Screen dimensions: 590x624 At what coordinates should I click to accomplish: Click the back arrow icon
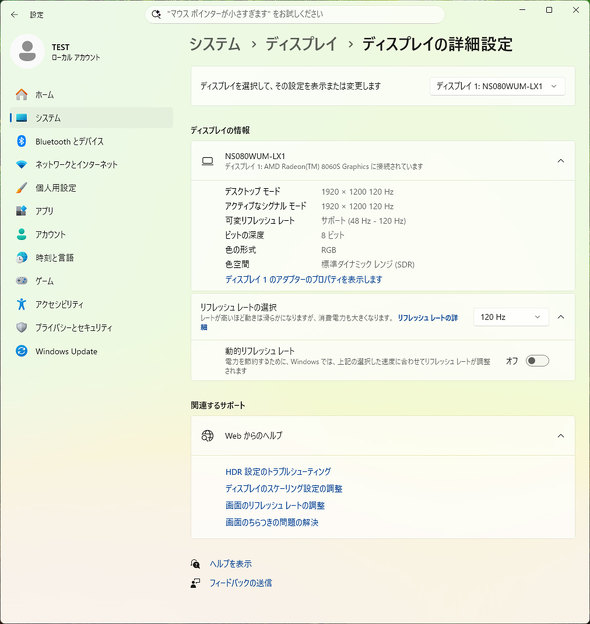[15, 15]
